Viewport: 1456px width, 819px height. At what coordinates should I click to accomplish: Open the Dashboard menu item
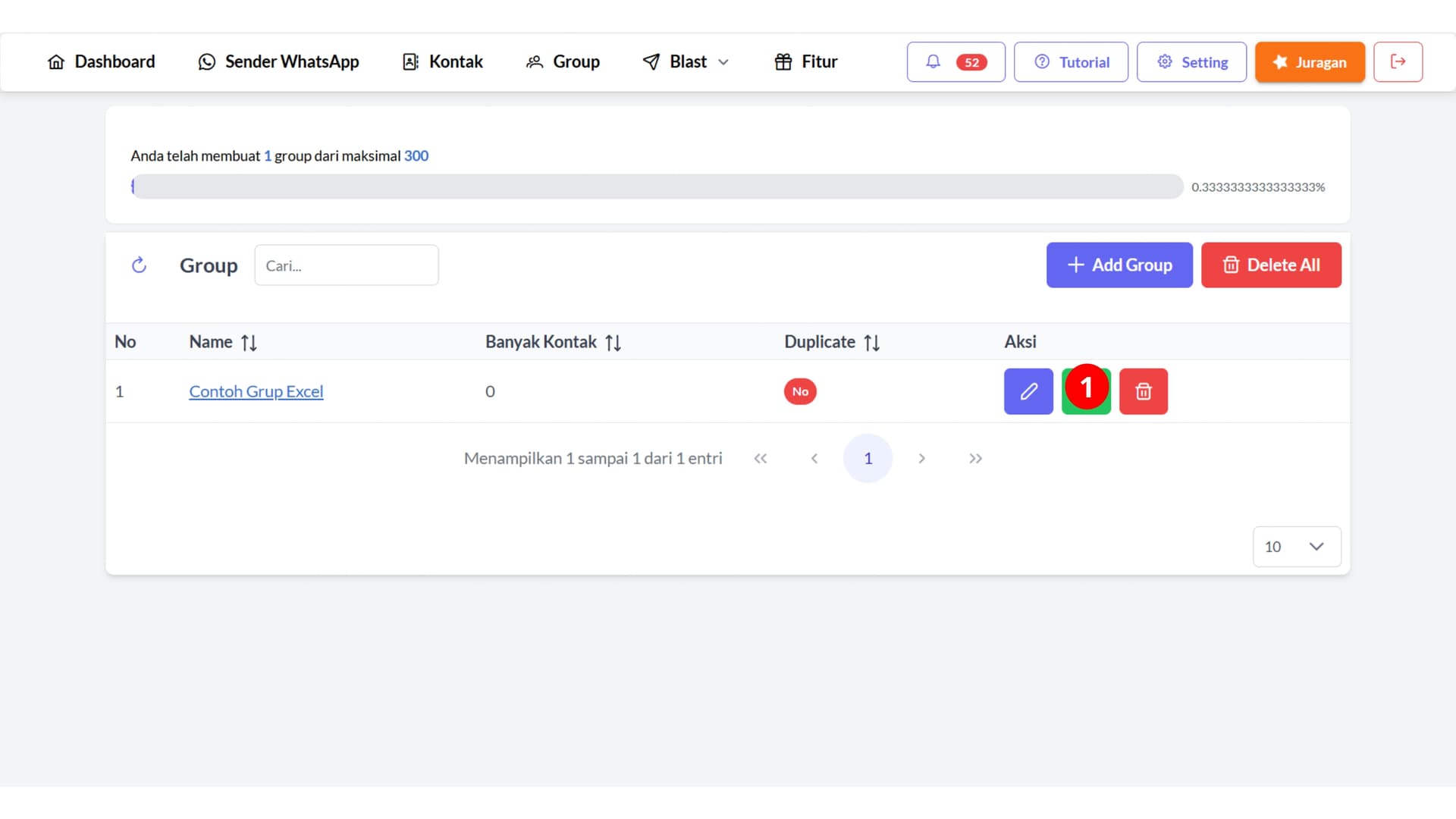pos(101,62)
